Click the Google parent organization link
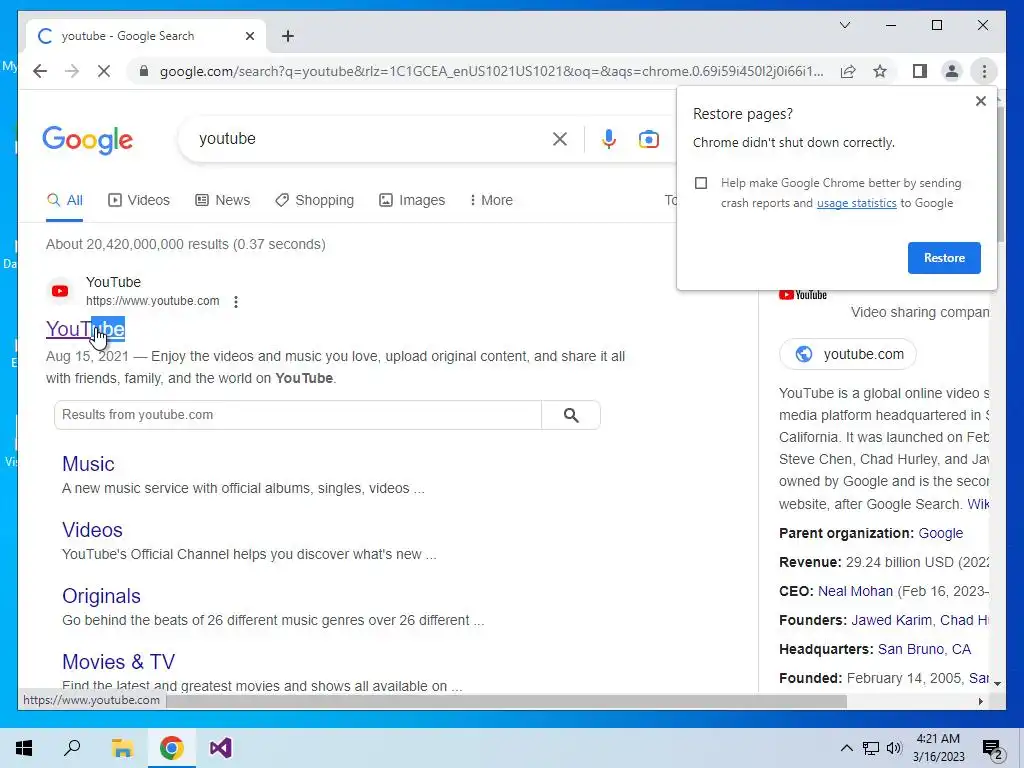1024x768 pixels. (940, 533)
